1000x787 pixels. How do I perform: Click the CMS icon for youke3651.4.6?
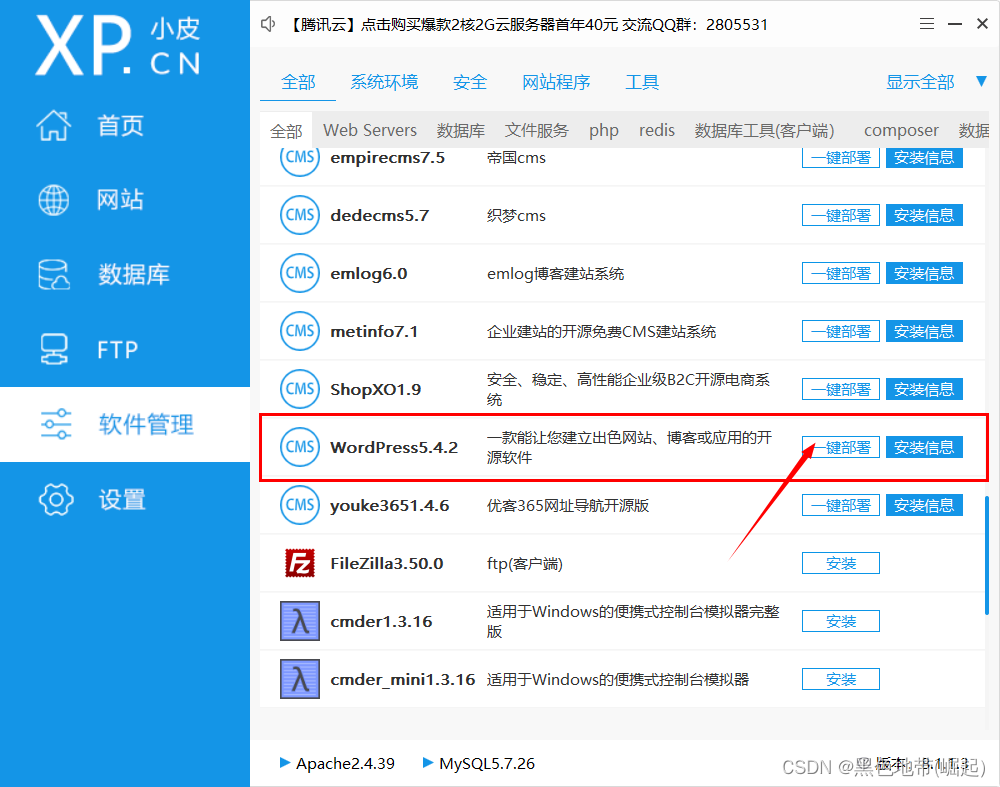(300, 506)
